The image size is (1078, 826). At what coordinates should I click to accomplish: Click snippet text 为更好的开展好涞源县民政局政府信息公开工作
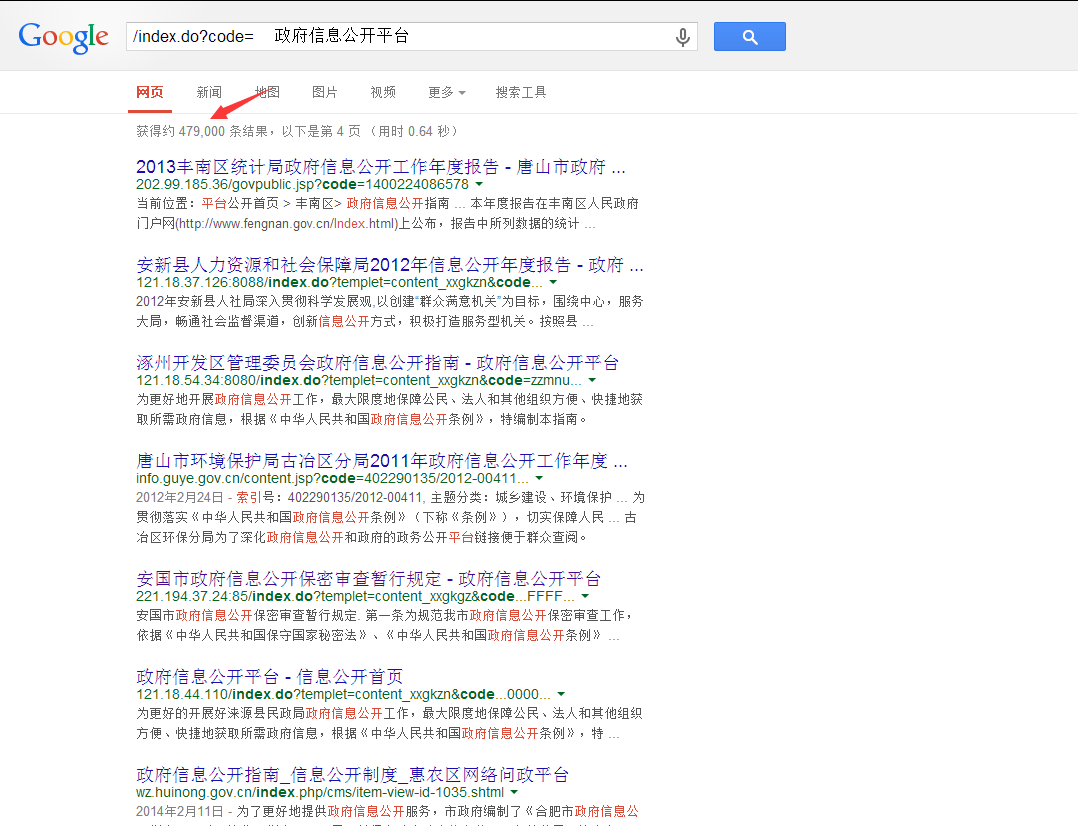point(275,713)
